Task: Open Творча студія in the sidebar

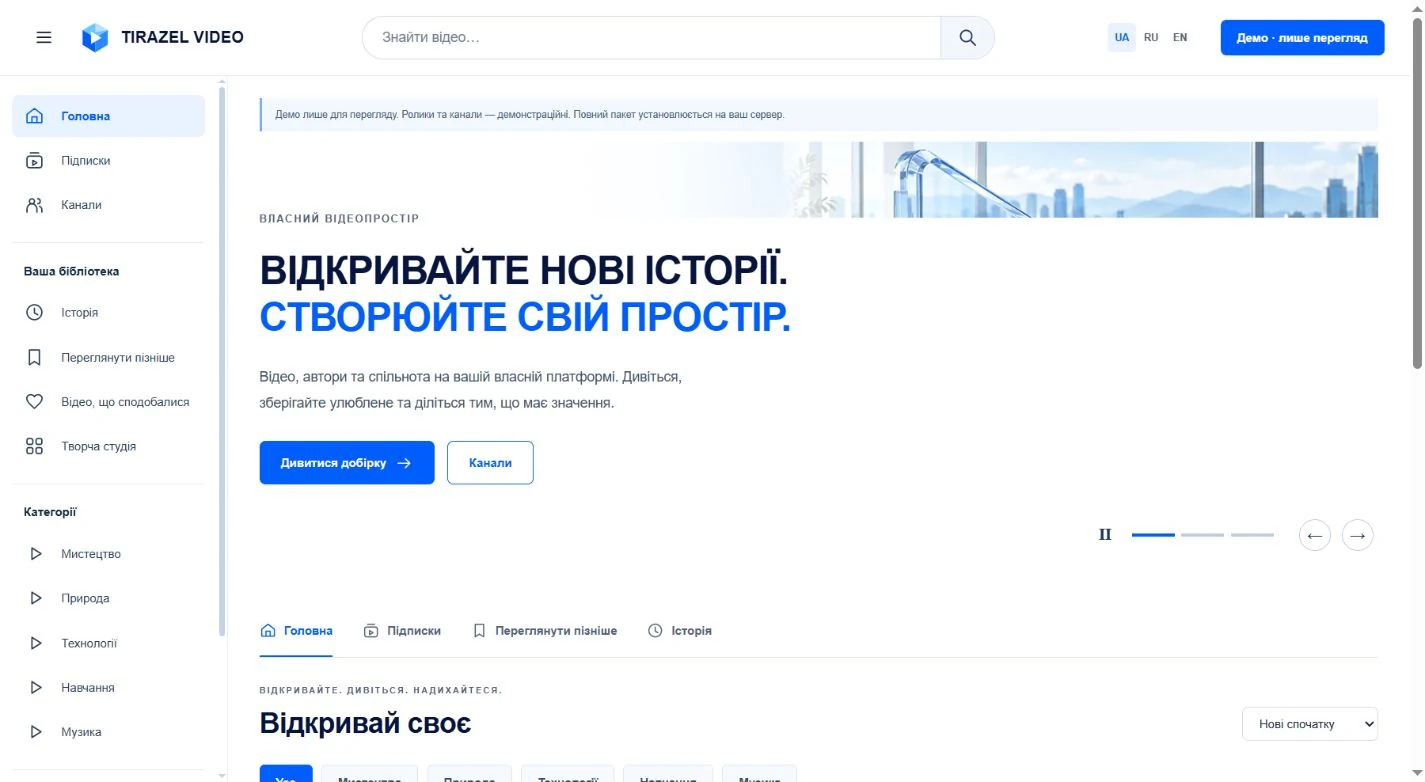Action: pyautogui.click(x=108, y=446)
